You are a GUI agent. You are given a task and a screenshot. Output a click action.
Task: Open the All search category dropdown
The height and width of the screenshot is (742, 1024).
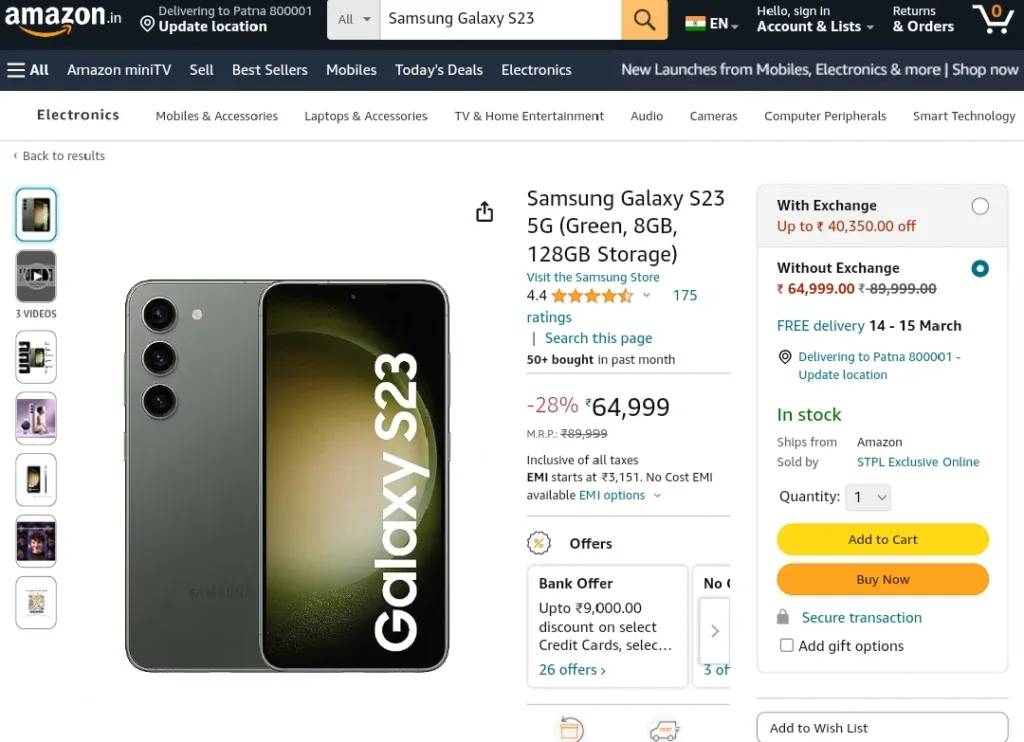[x=354, y=20]
